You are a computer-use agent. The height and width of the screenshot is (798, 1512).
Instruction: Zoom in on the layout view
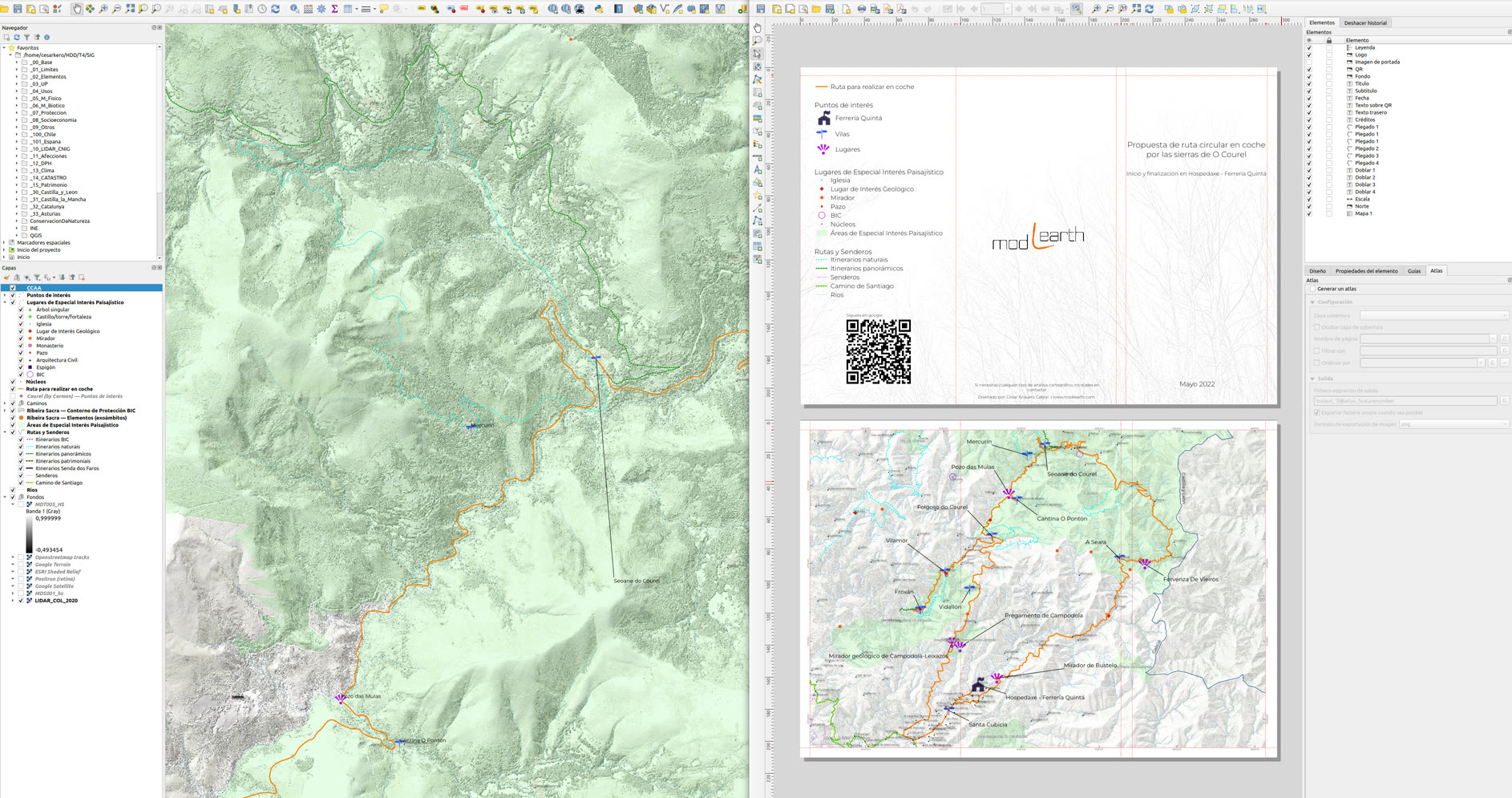point(1096,9)
